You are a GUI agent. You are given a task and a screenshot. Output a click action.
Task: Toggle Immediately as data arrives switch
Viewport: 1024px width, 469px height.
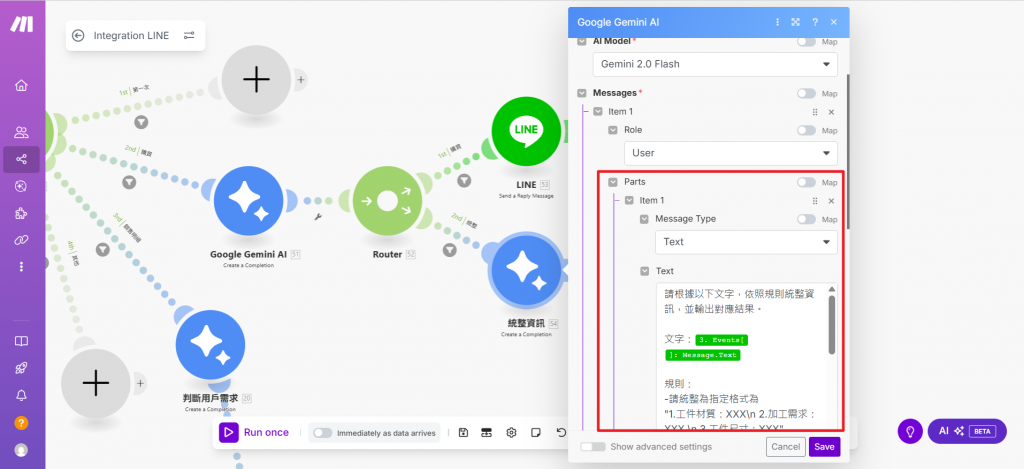[x=323, y=432]
